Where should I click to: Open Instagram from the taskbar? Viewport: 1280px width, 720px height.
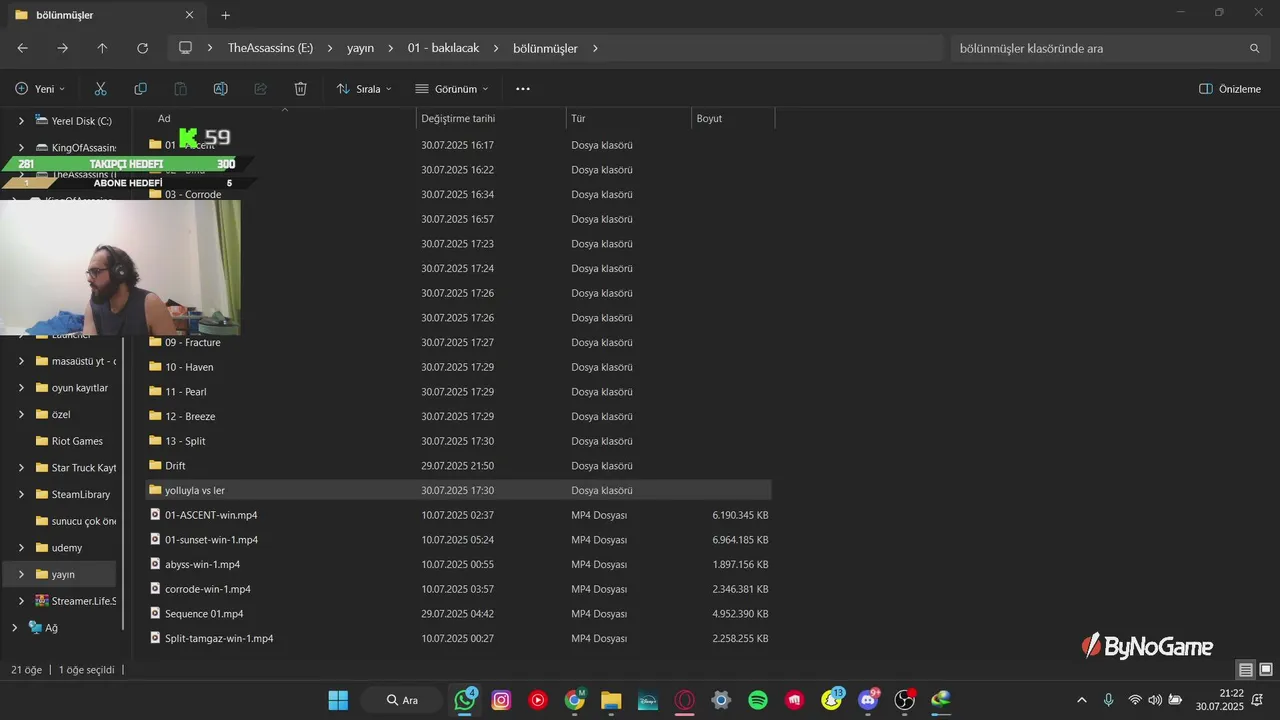tap(502, 700)
